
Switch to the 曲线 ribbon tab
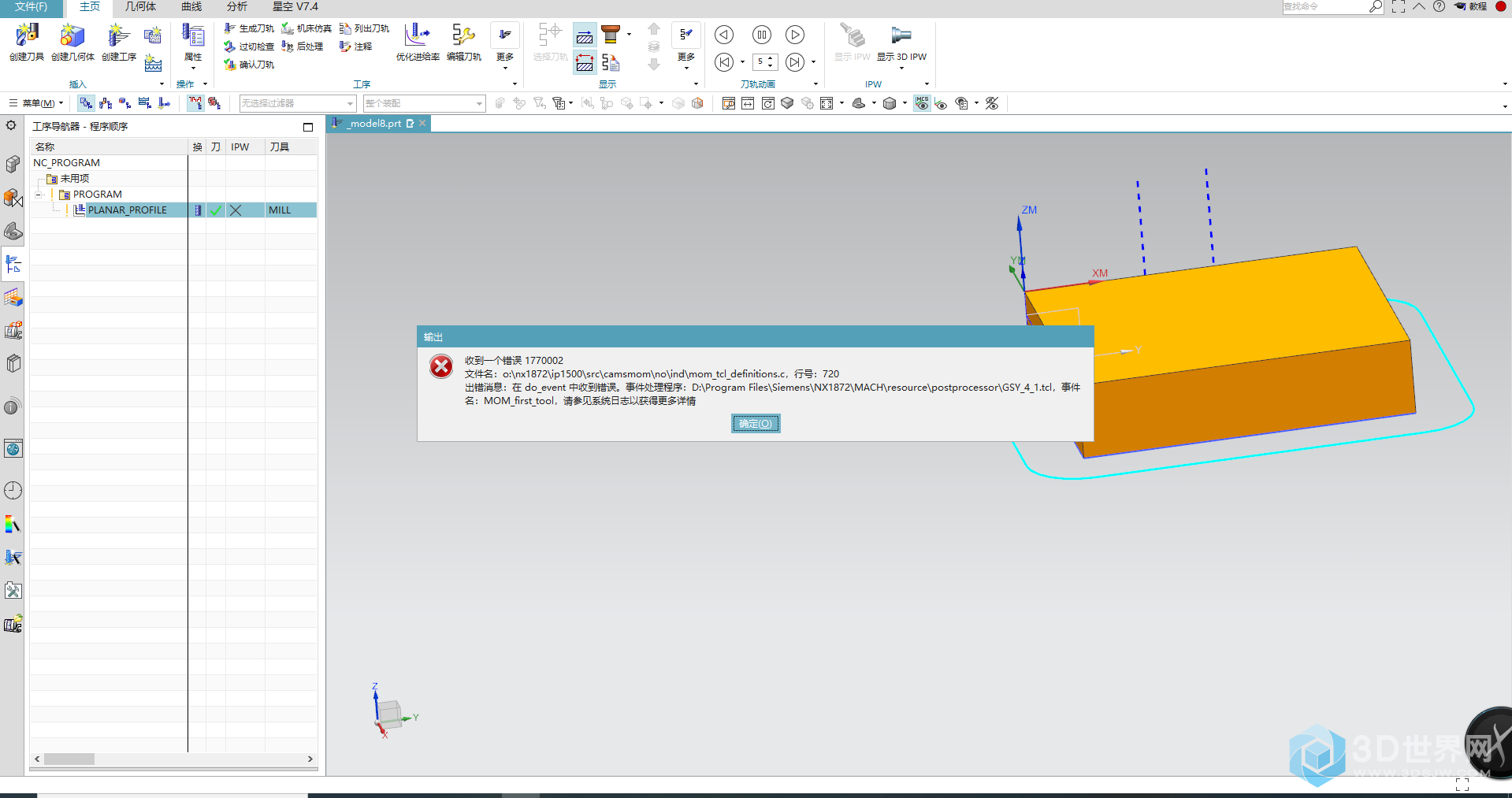191,6
